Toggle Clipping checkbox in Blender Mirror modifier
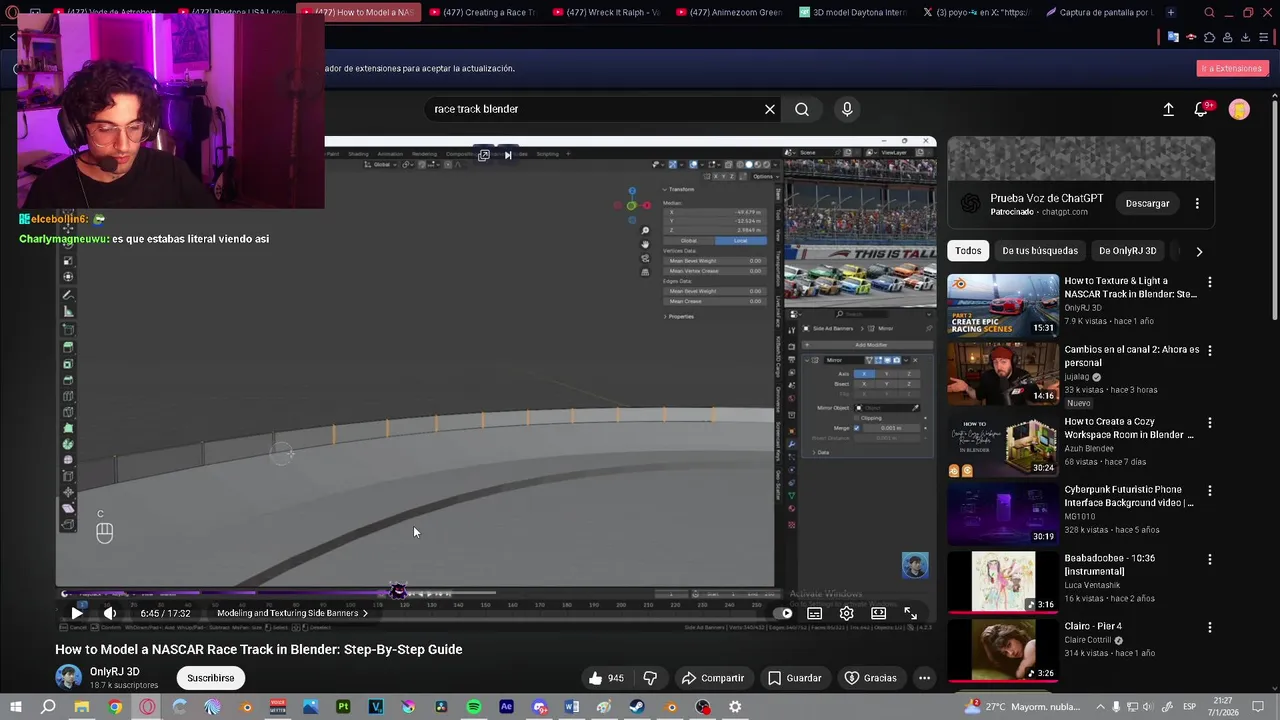 [x=859, y=417]
